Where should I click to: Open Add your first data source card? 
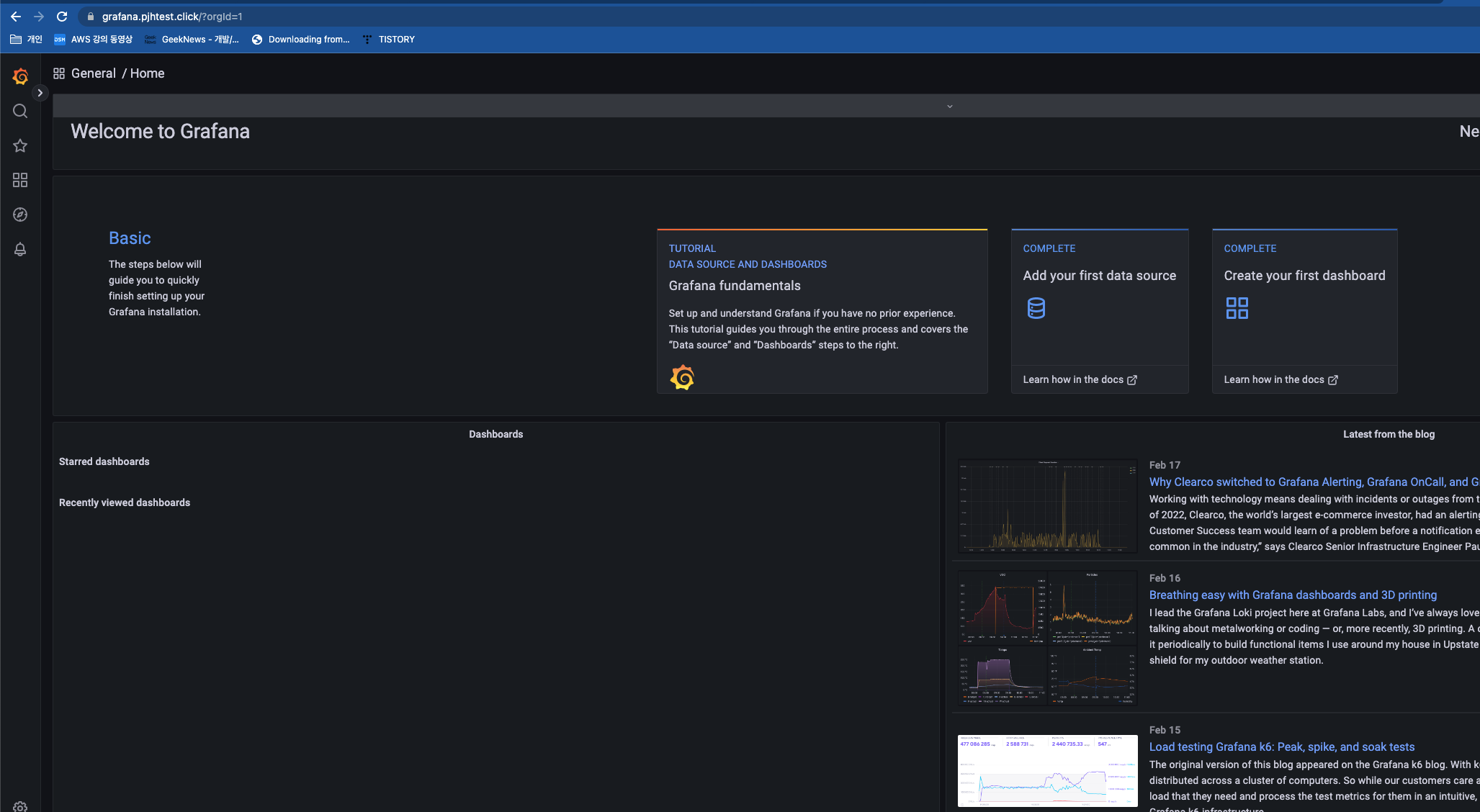point(1099,311)
